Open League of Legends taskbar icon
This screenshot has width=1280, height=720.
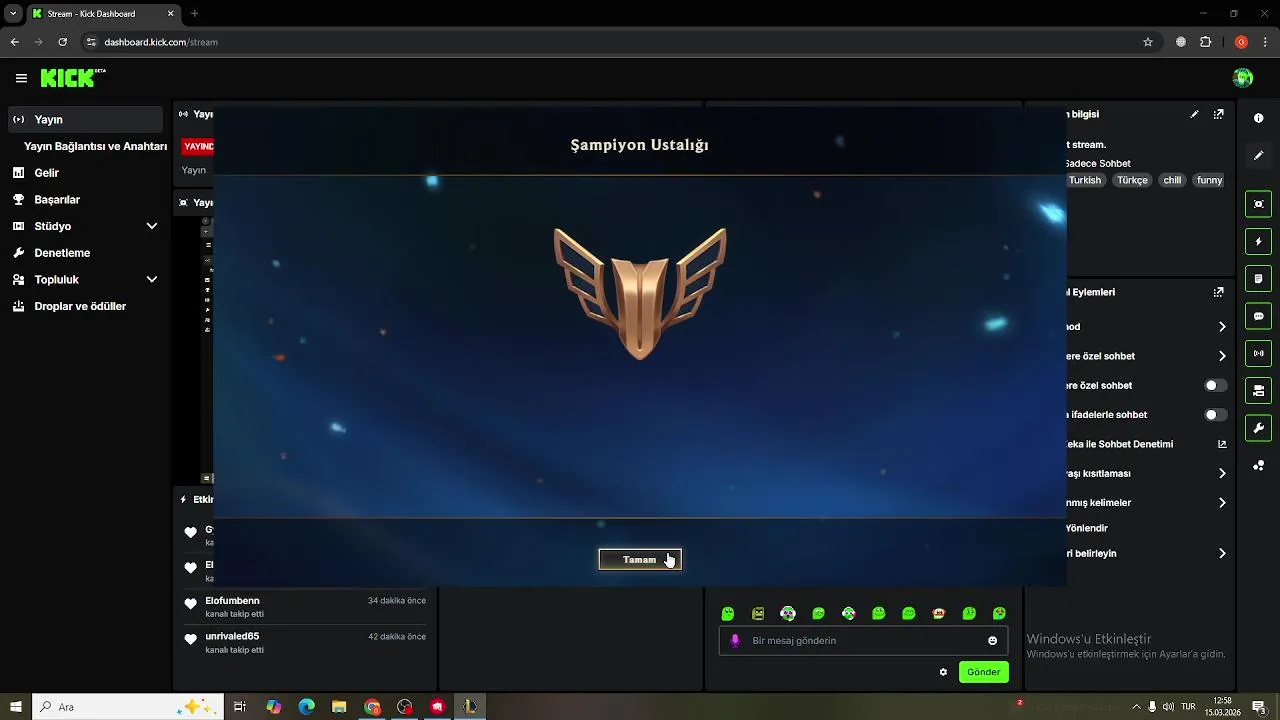point(469,707)
